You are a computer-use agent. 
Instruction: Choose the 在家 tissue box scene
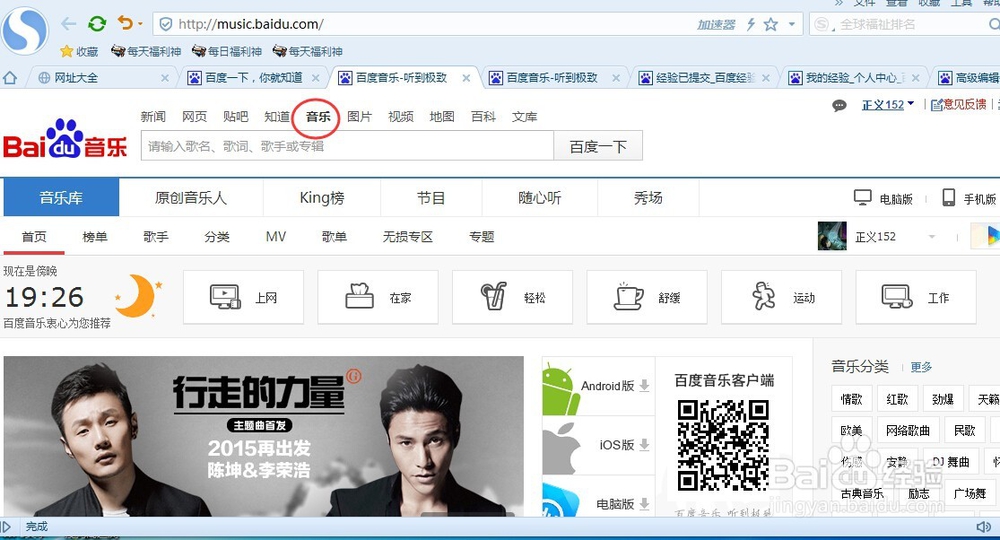click(378, 297)
